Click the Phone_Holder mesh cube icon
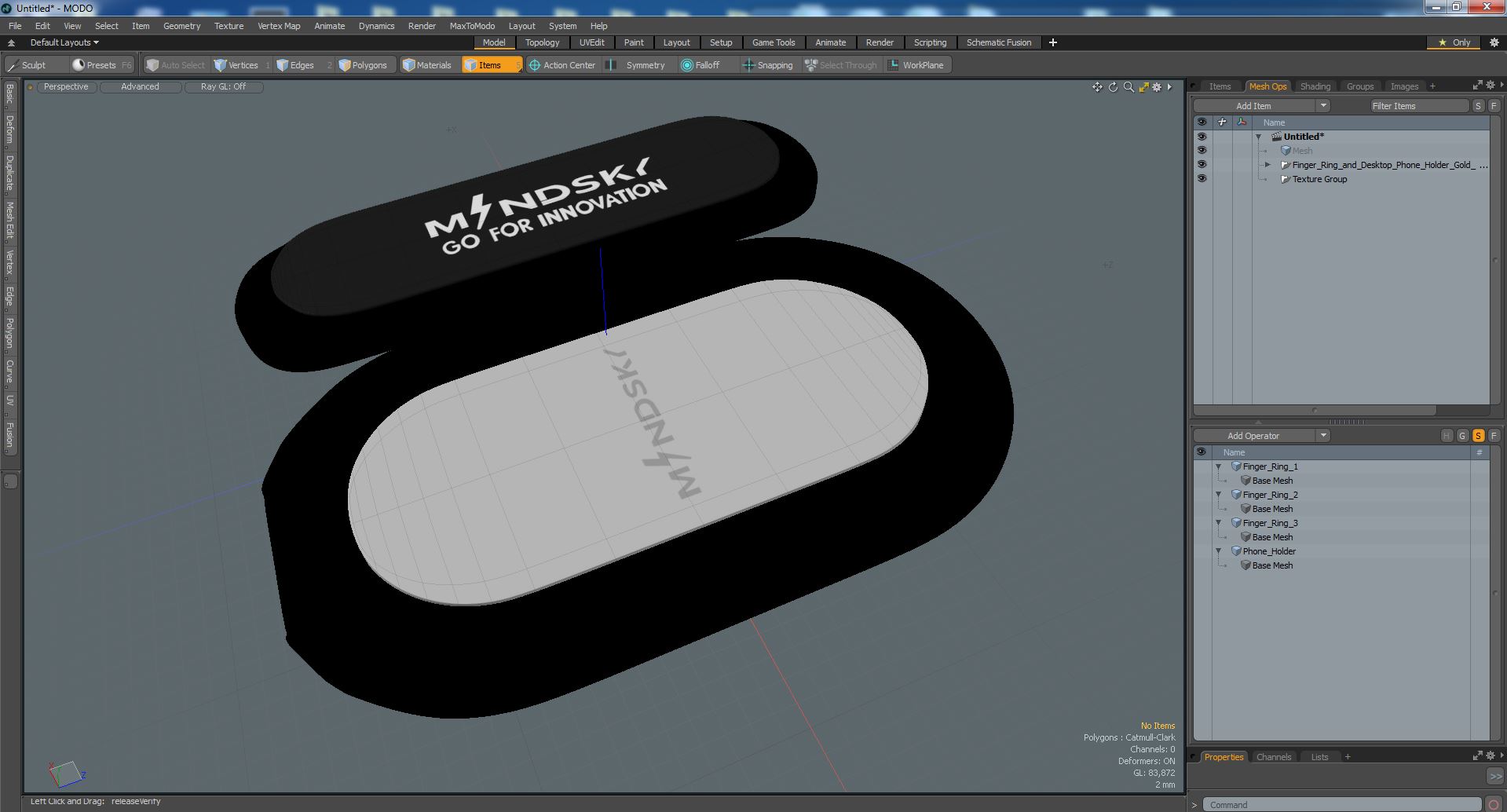Screen dimensions: 1507x812 tap(1236, 551)
